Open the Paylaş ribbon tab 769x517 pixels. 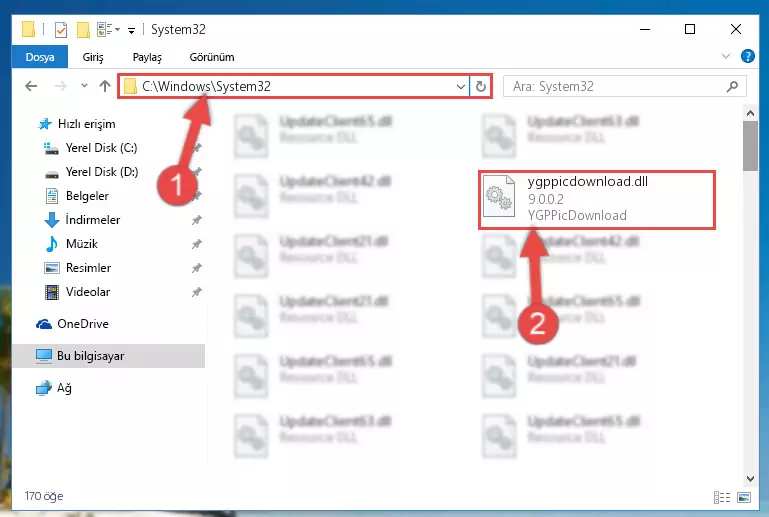(x=147, y=57)
